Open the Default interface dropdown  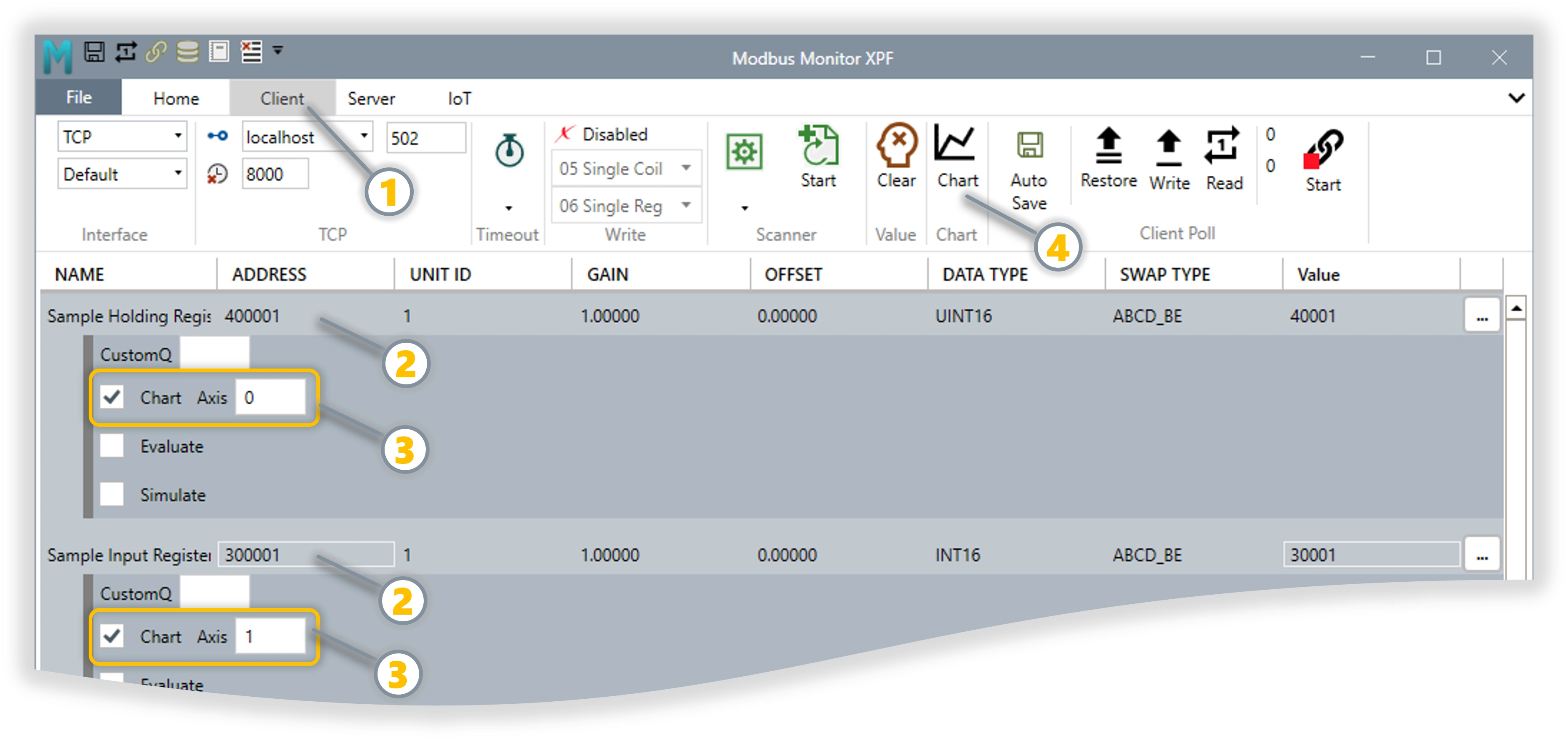pyautogui.click(x=122, y=174)
